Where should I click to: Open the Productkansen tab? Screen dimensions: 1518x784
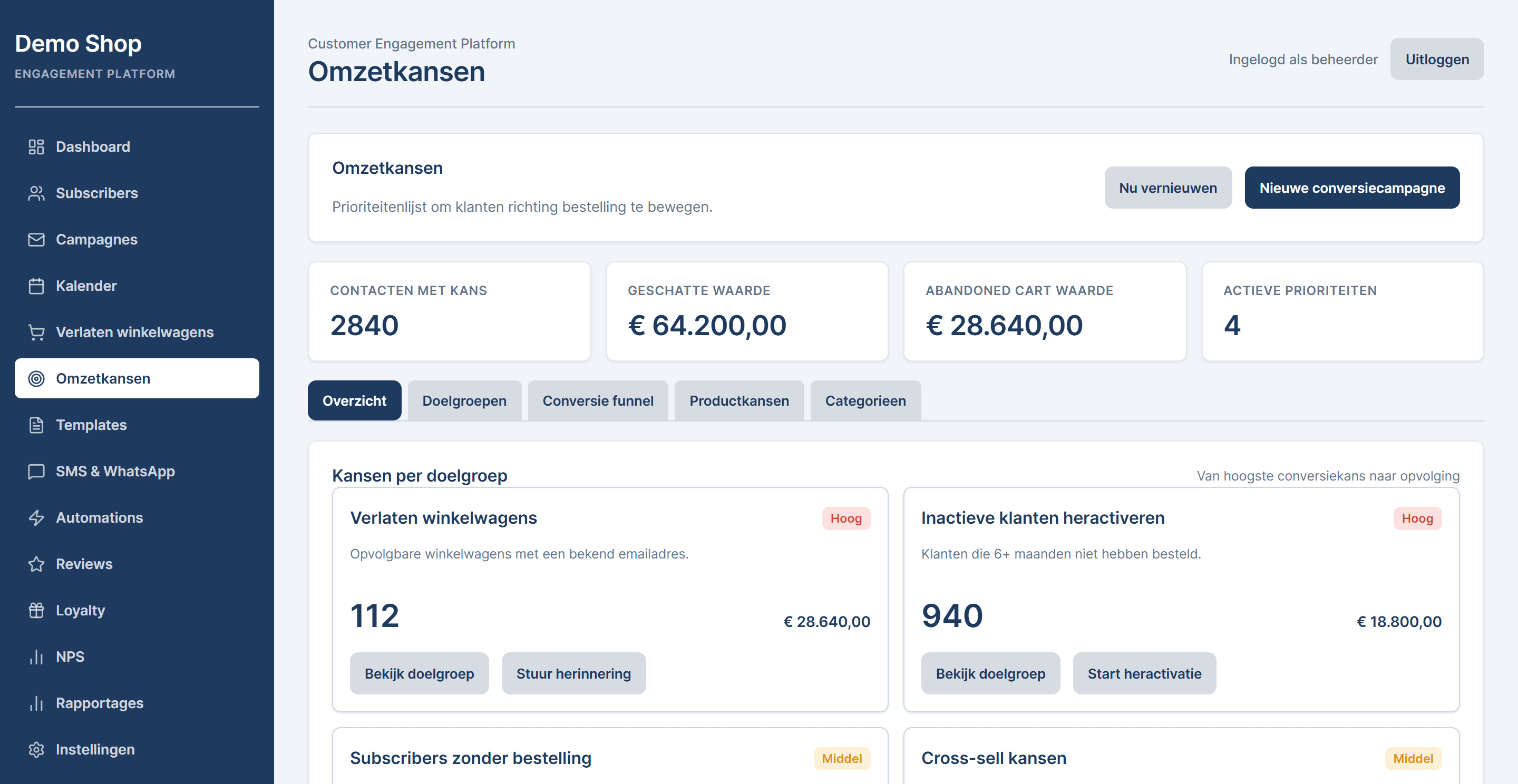[739, 400]
